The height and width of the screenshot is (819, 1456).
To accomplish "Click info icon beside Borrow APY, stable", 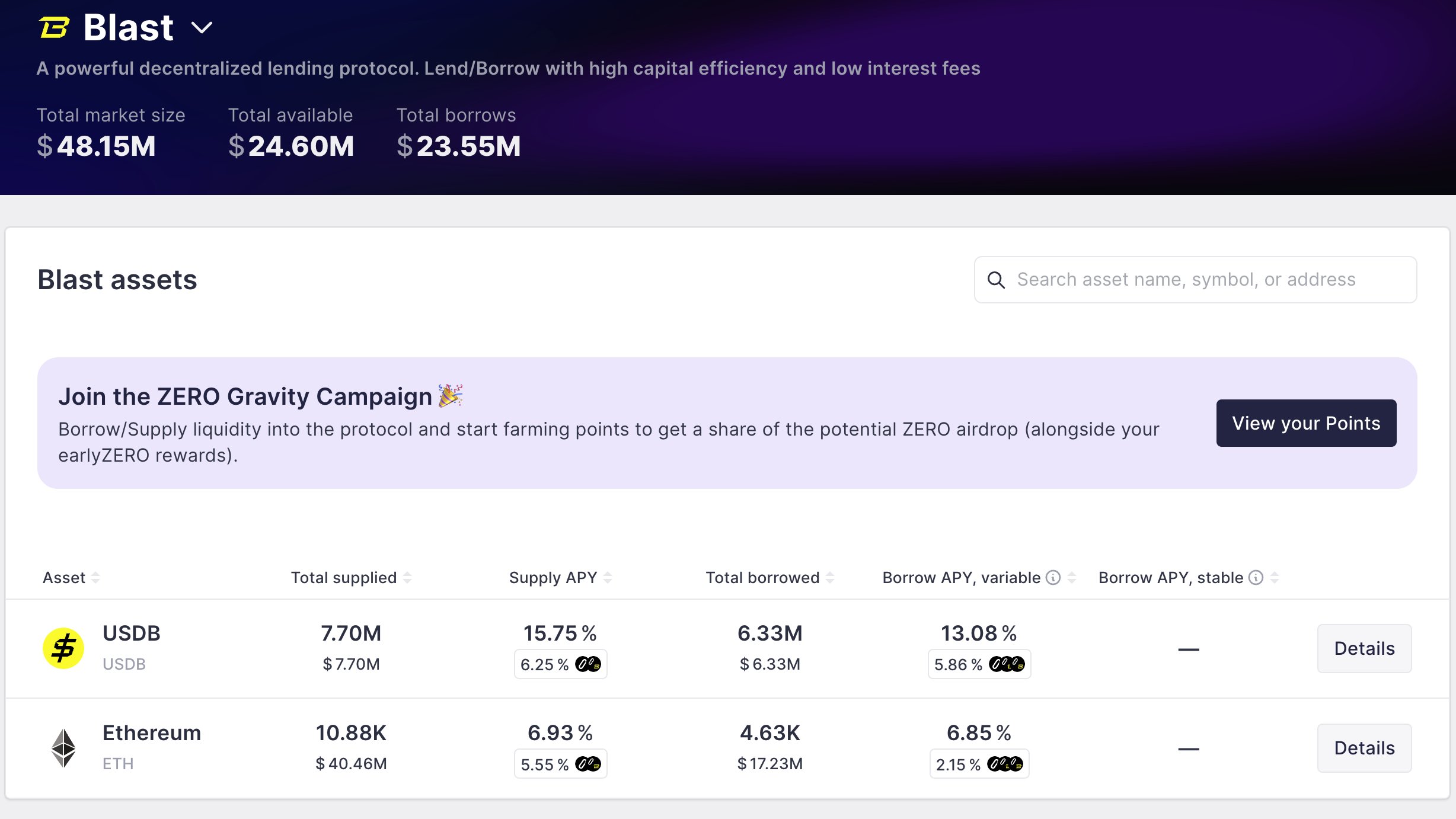I will [1256, 578].
